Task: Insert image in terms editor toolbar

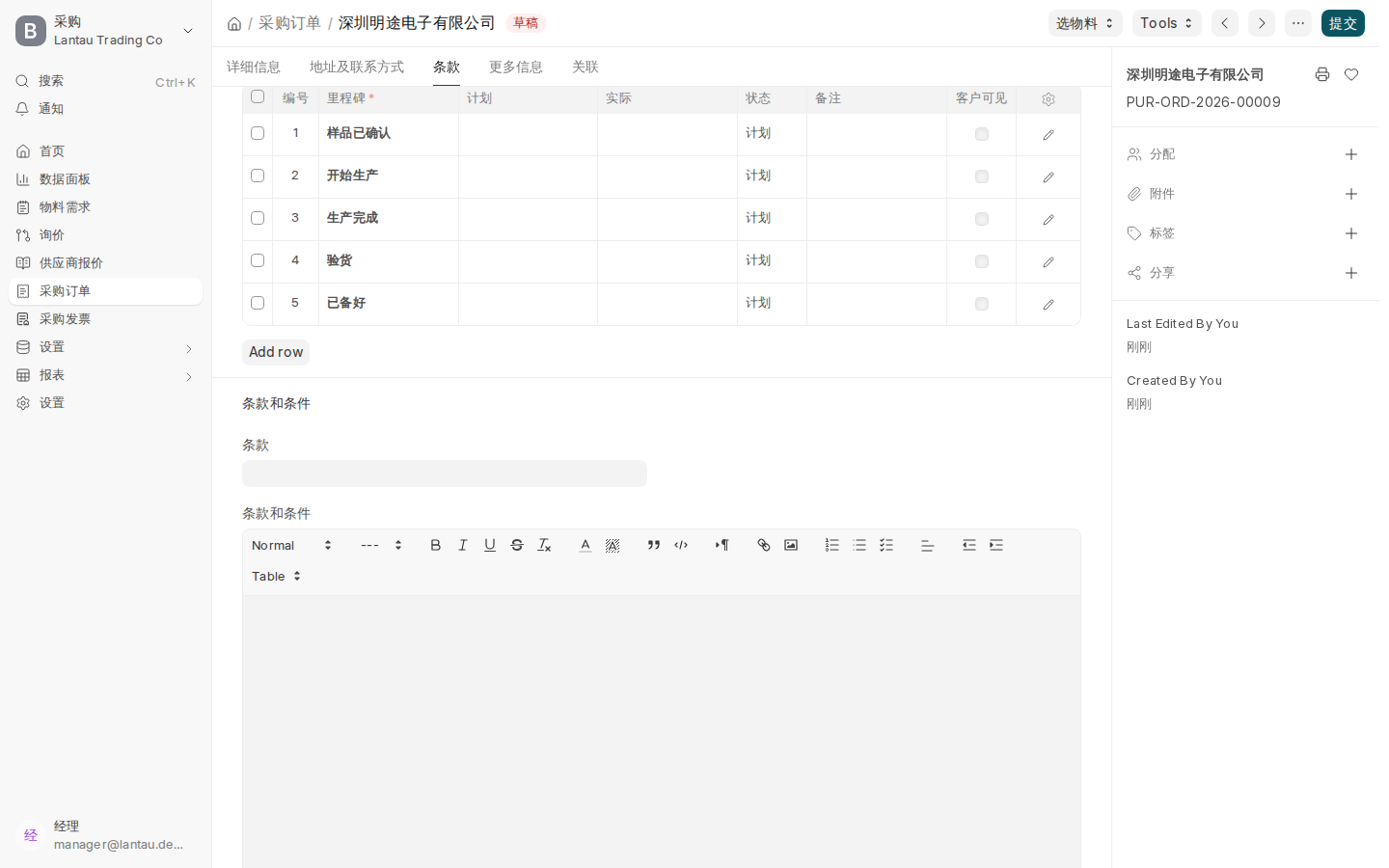Action: [791, 545]
